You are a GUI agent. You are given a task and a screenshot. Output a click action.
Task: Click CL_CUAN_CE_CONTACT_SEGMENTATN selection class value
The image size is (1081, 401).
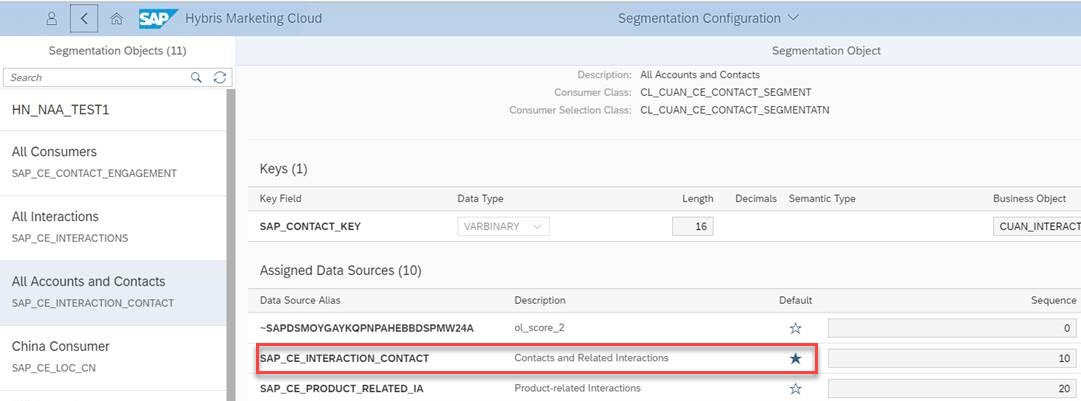(735, 110)
